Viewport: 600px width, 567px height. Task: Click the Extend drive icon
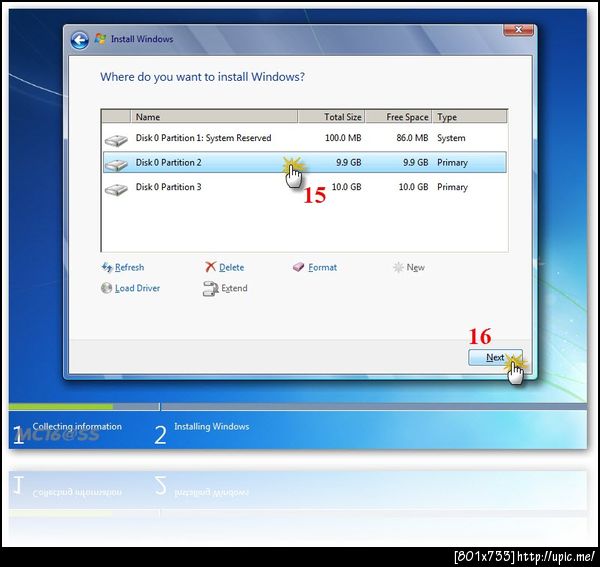pos(210,289)
